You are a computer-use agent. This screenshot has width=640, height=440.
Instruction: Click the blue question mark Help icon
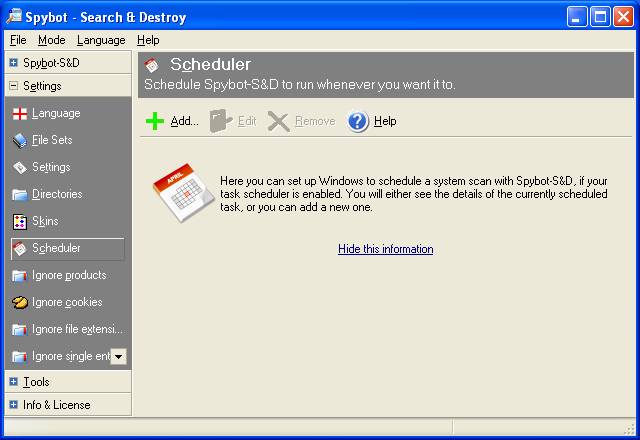[x=358, y=121]
